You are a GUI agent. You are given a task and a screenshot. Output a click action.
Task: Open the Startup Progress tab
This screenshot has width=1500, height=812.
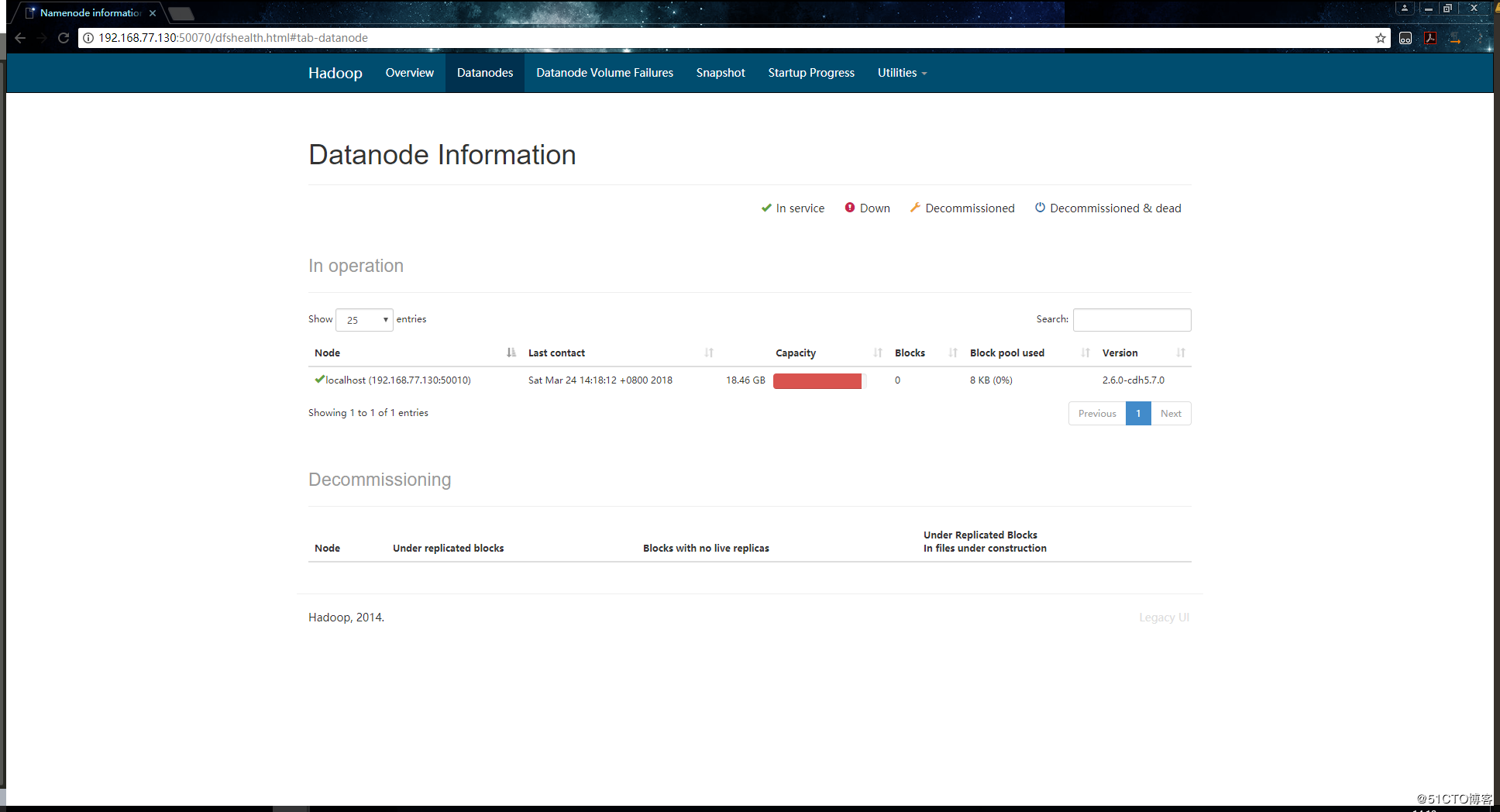click(x=811, y=73)
